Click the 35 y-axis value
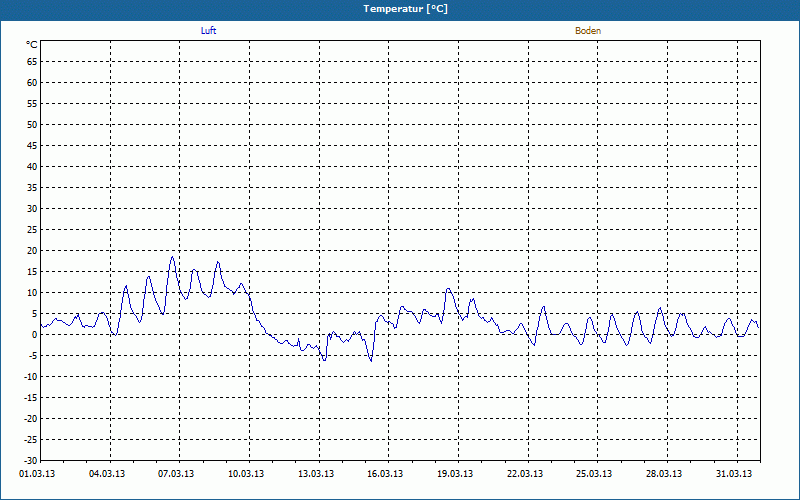Screen dimensions: 800x500 (x=32, y=188)
